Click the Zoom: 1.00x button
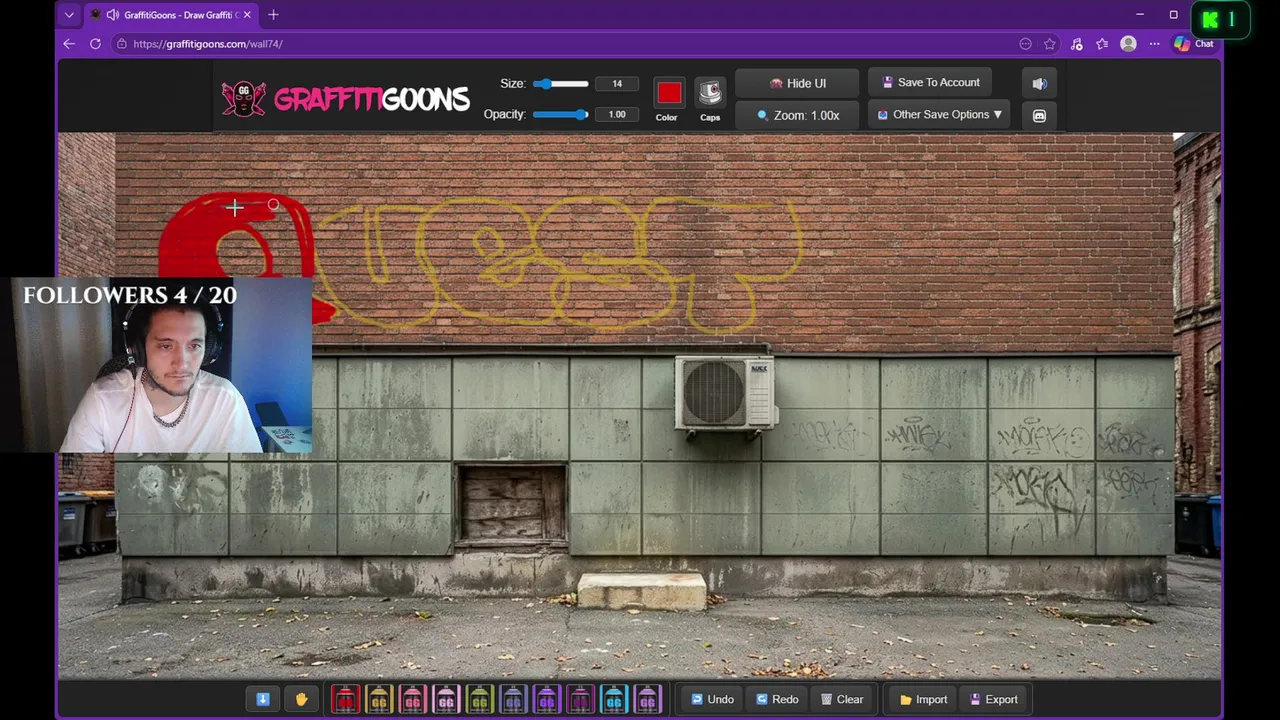 (x=797, y=115)
